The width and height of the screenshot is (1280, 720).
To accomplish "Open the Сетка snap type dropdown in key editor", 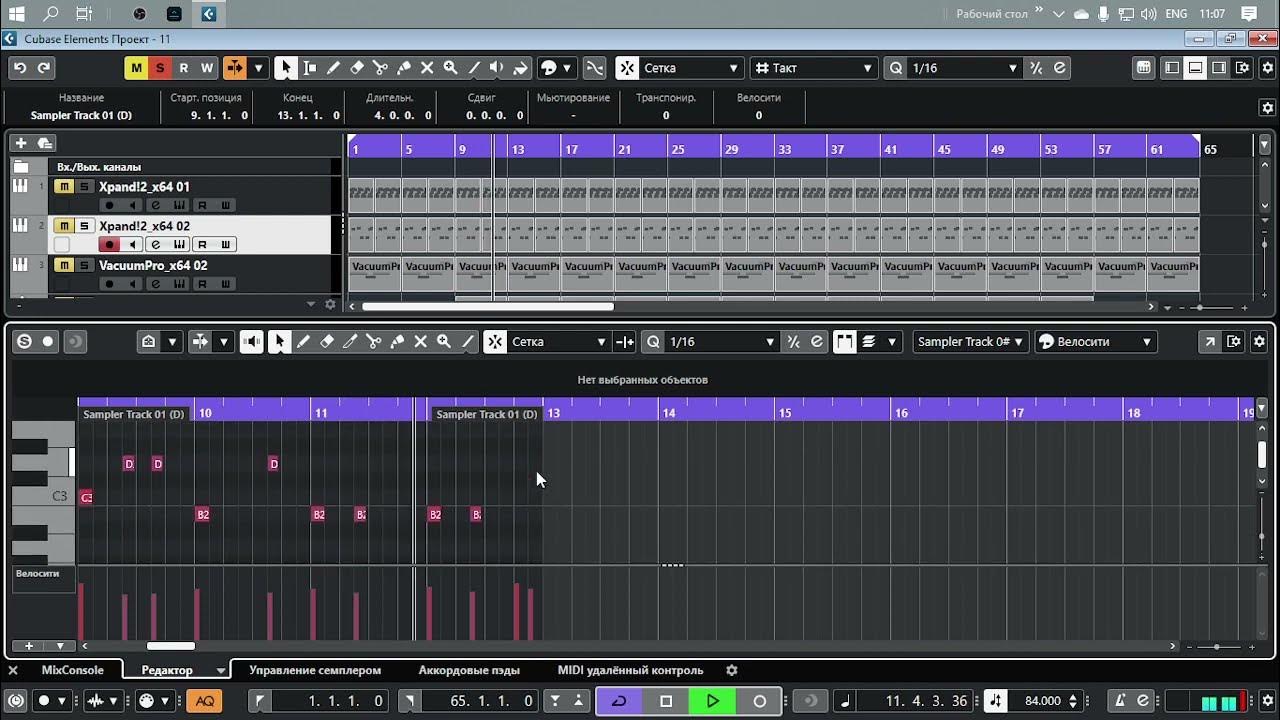I will (558, 342).
